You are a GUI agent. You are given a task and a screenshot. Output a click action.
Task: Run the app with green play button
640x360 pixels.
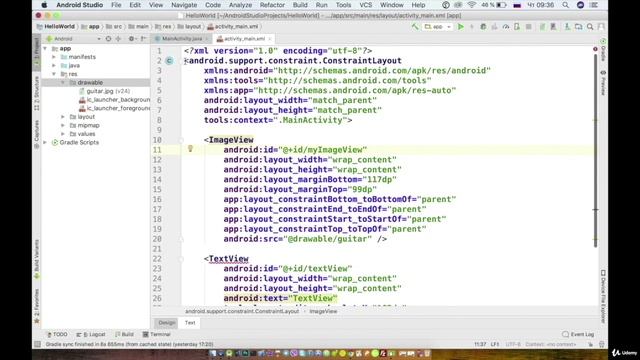(461, 27)
